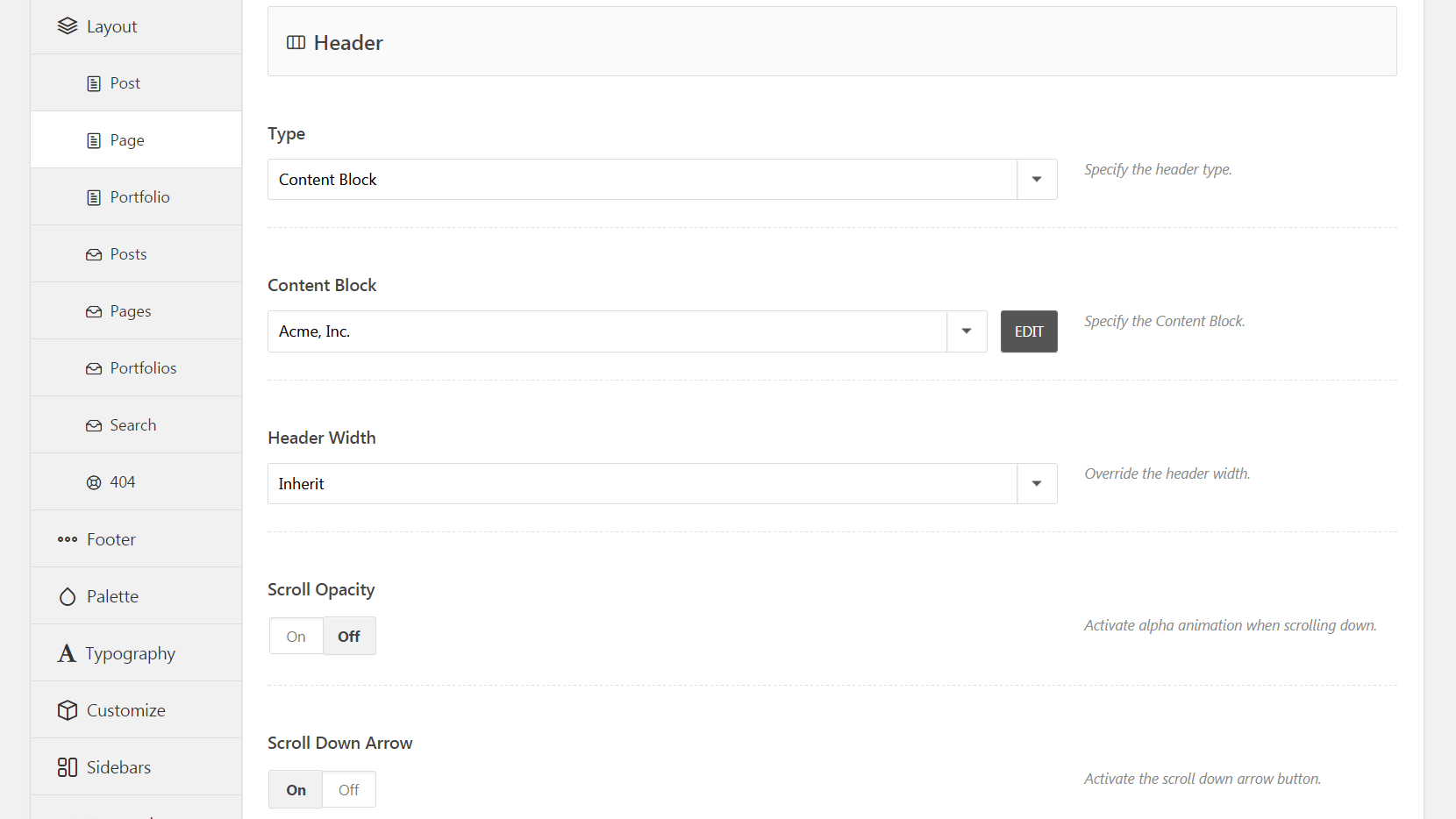
Task: Go to the Post layout settings
Action: coord(136,83)
